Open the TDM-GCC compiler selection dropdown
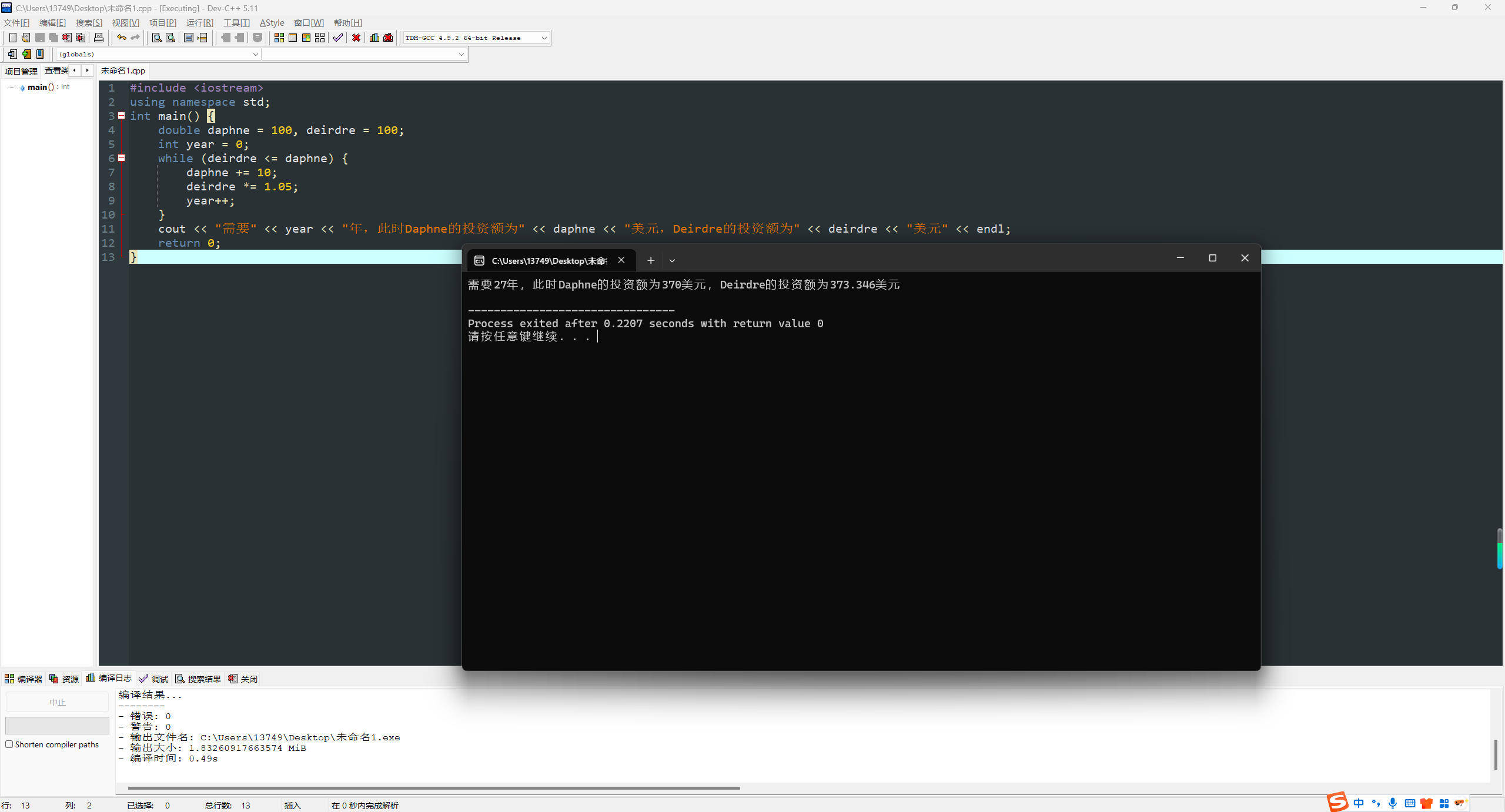The image size is (1505, 812). coord(544,38)
